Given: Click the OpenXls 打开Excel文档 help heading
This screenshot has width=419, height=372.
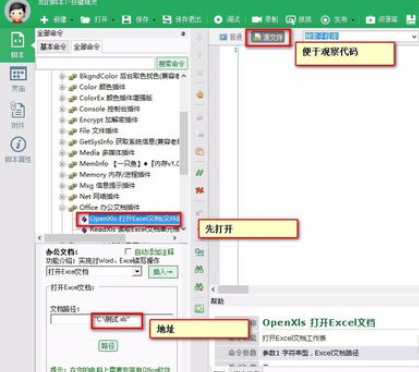Looking at the screenshot, I should tap(319, 323).
